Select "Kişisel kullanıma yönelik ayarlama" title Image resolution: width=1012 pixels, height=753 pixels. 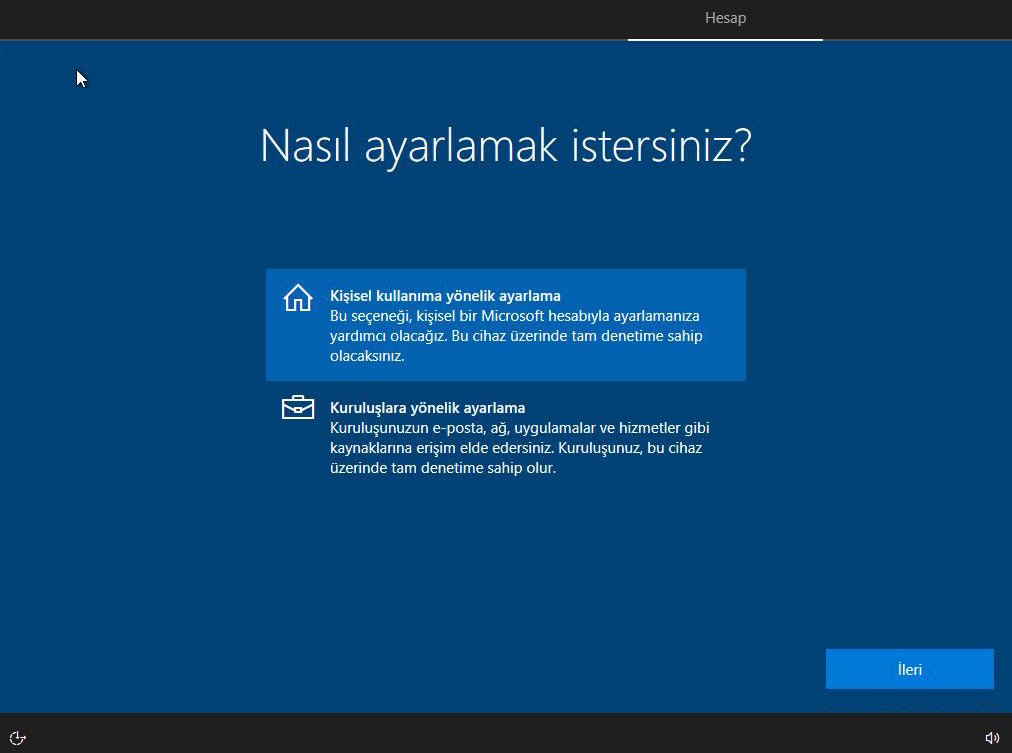coord(445,296)
